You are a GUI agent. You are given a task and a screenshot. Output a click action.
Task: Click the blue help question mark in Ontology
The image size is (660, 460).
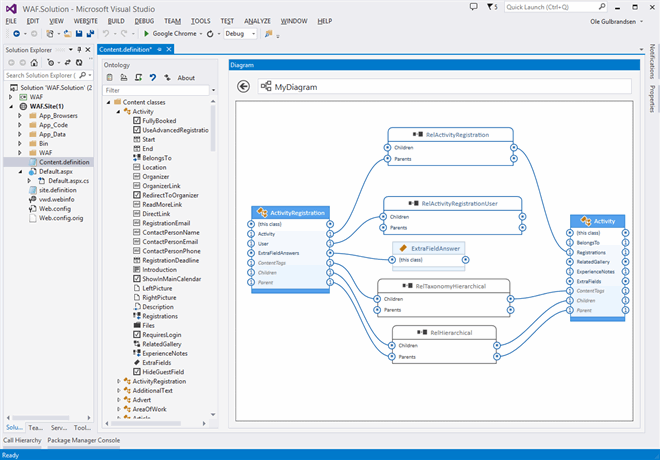pos(152,77)
